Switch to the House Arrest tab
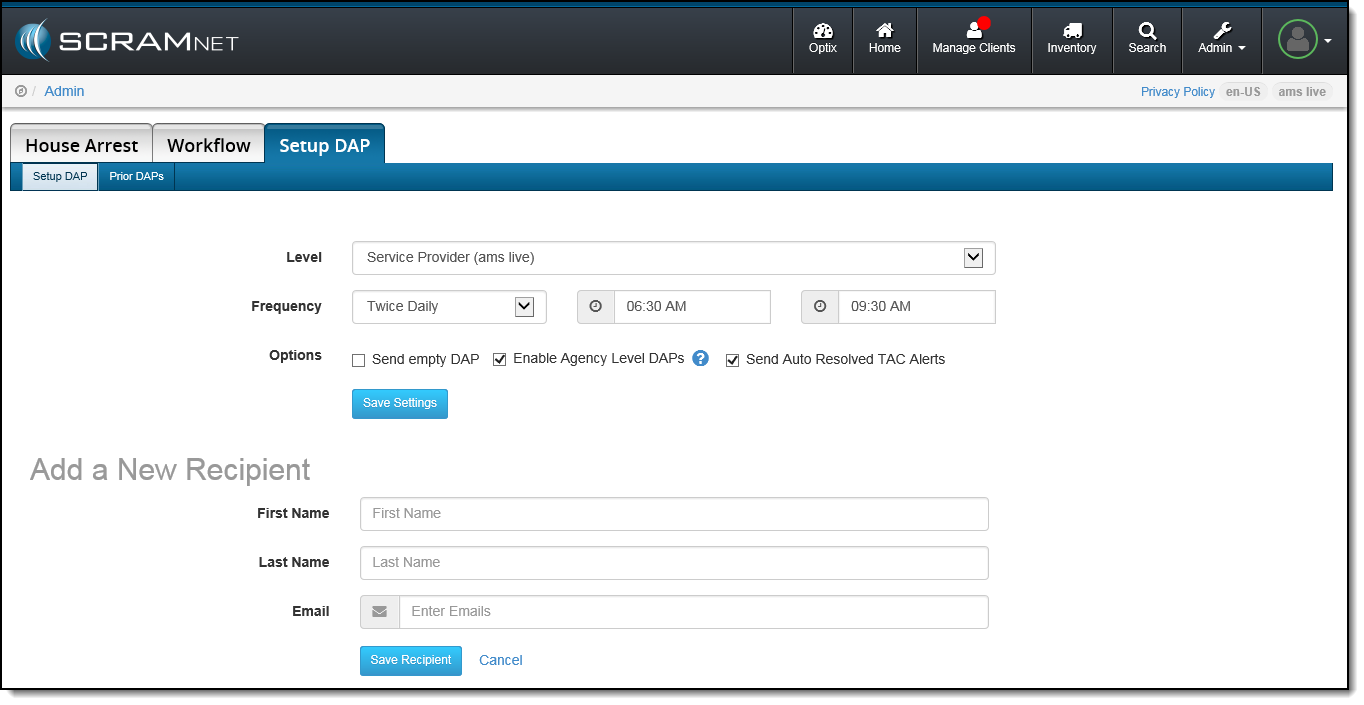The height and width of the screenshot is (705, 1364). click(81, 145)
